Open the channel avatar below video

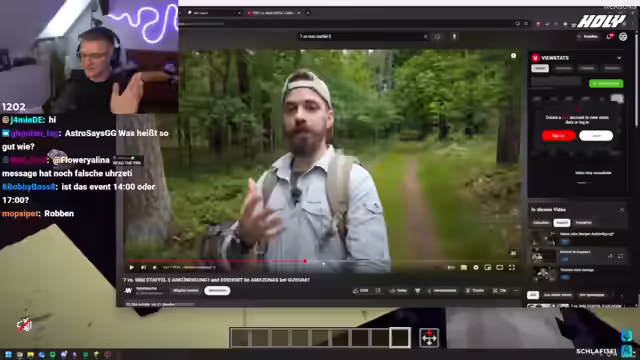click(128, 291)
